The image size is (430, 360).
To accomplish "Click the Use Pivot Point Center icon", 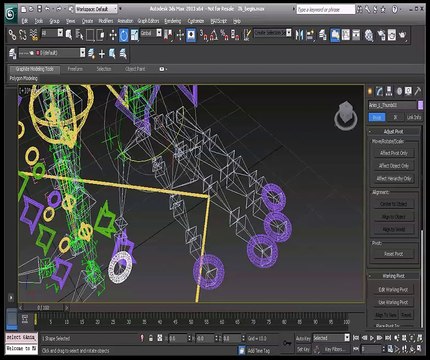I will [x=168, y=35].
